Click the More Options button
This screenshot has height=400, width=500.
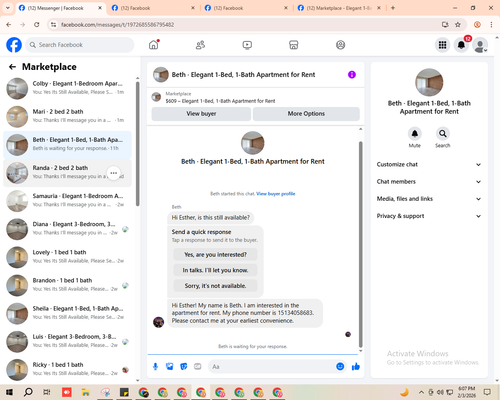(306, 114)
